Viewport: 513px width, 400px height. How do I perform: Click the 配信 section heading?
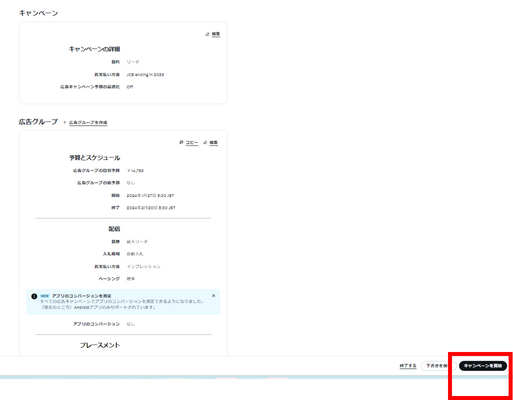tap(114, 229)
